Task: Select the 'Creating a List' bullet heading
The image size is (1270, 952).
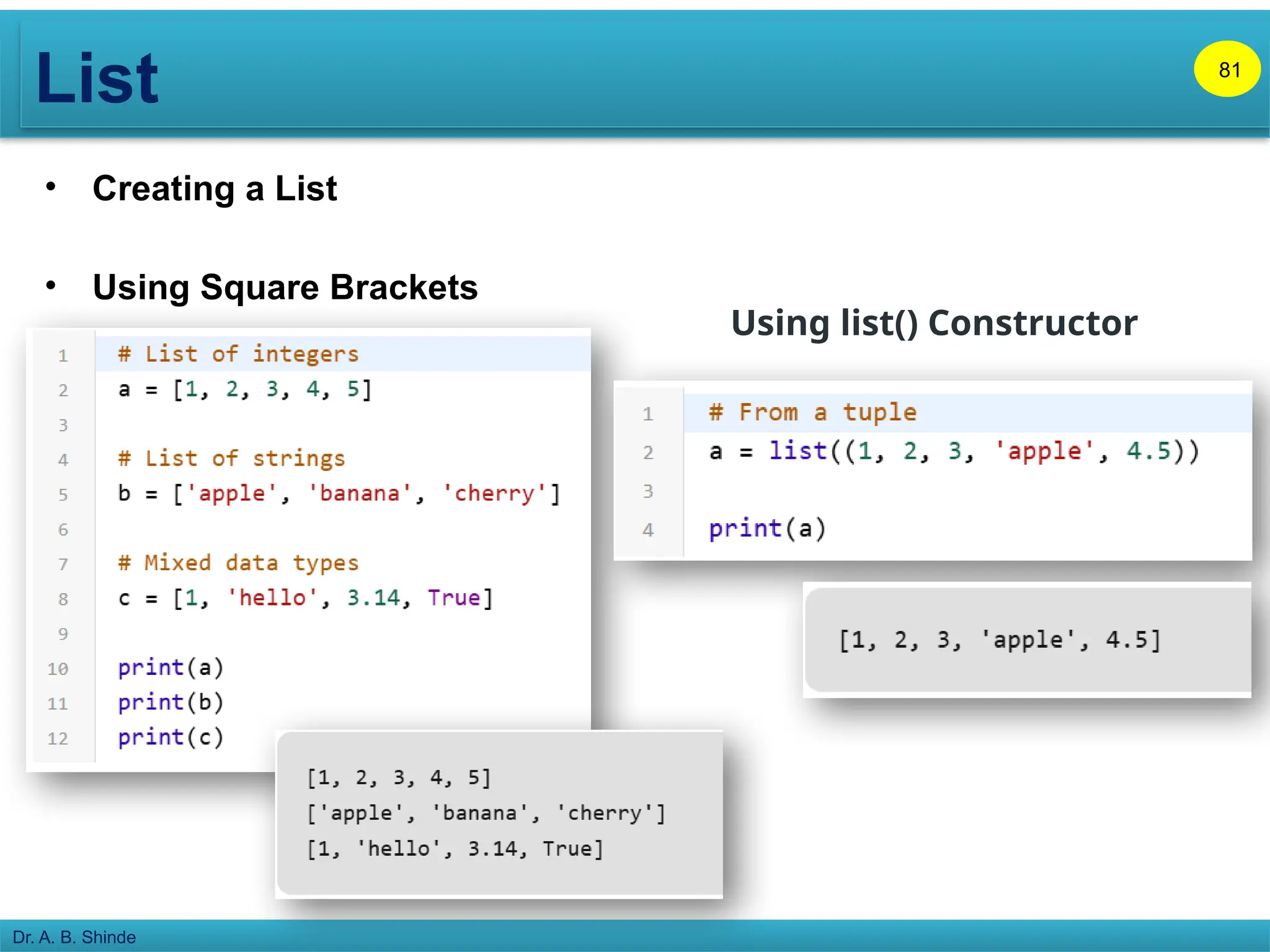Action: (215, 188)
